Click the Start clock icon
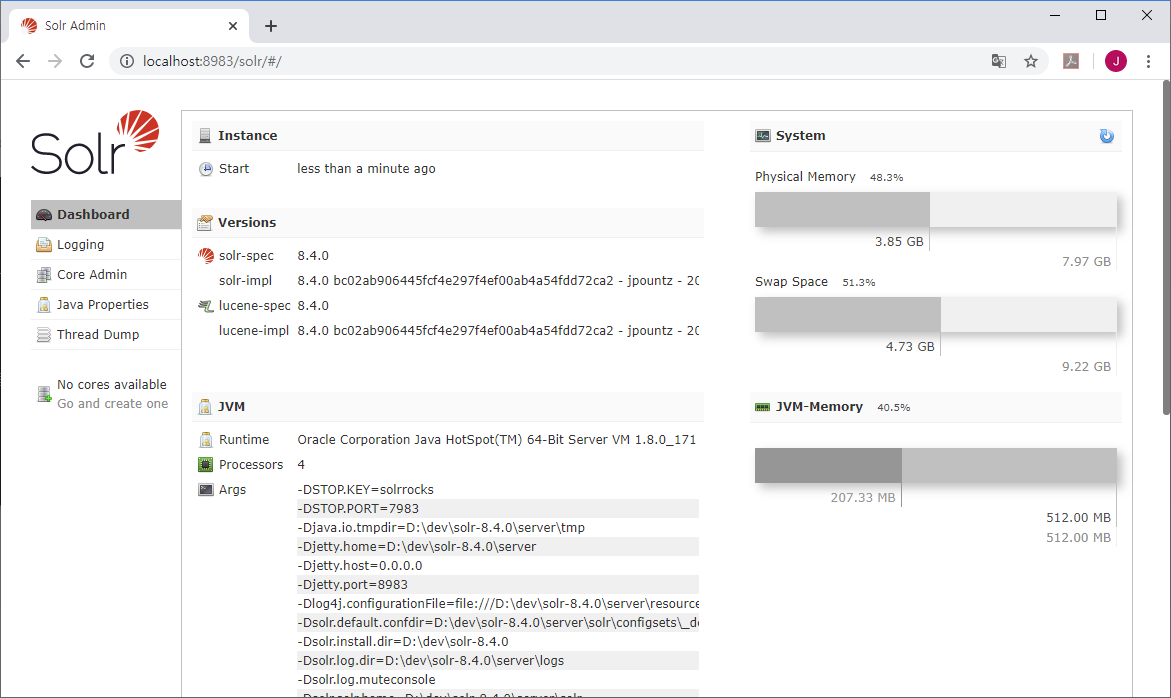Image resolution: width=1171 pixels, height=698 pixels. [205, 169]
